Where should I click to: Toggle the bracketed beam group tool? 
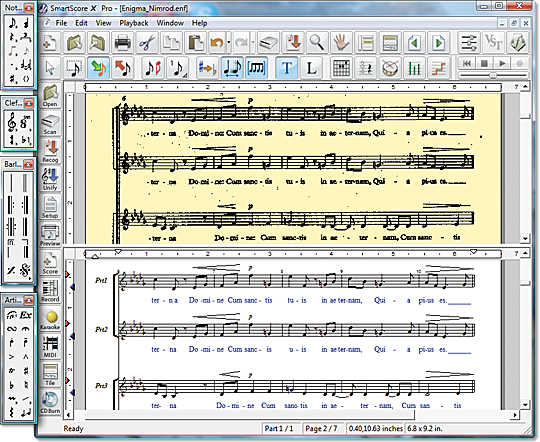pos(257,68)
